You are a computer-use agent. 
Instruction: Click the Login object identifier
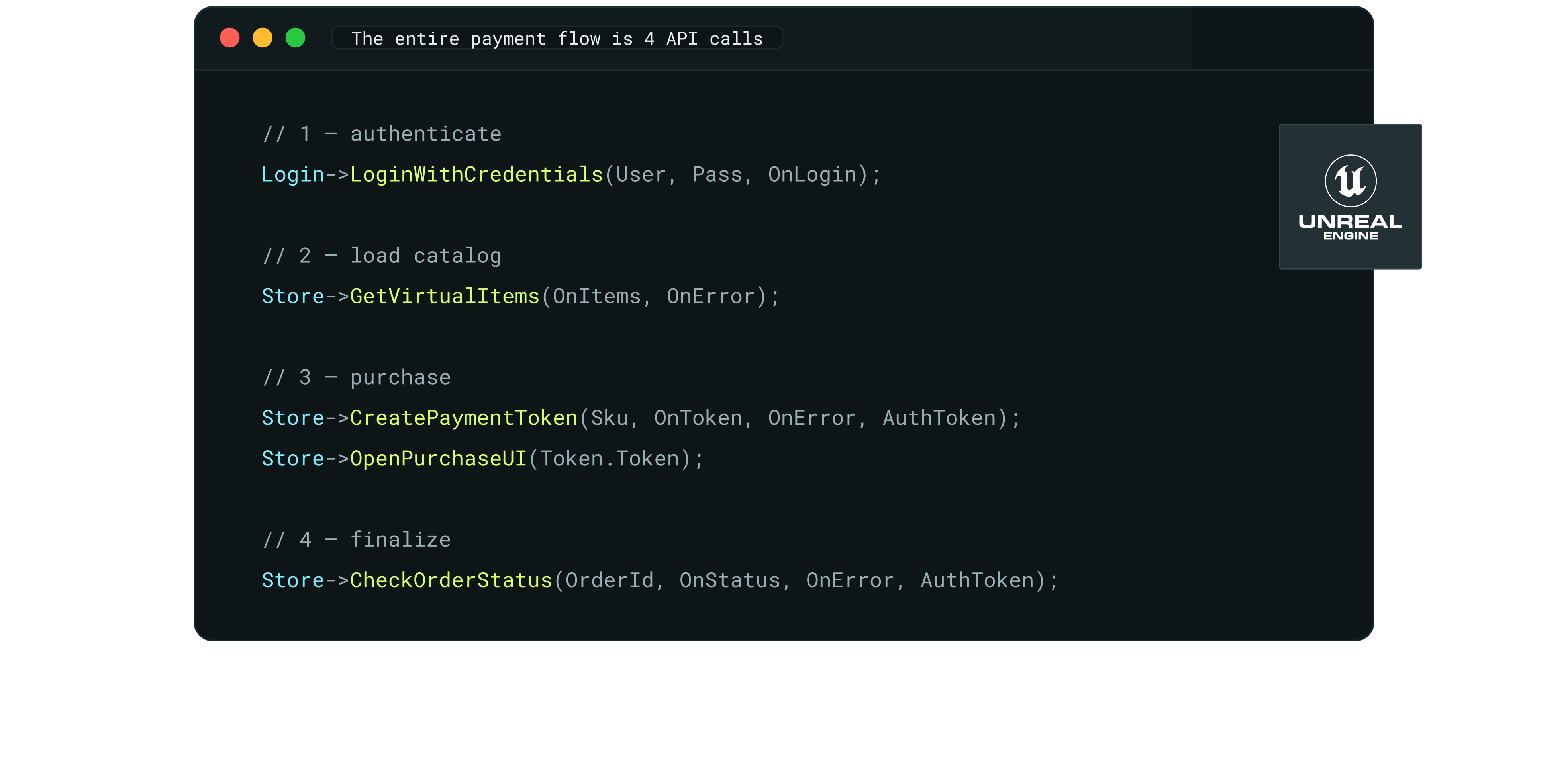(x=293, y=175)
